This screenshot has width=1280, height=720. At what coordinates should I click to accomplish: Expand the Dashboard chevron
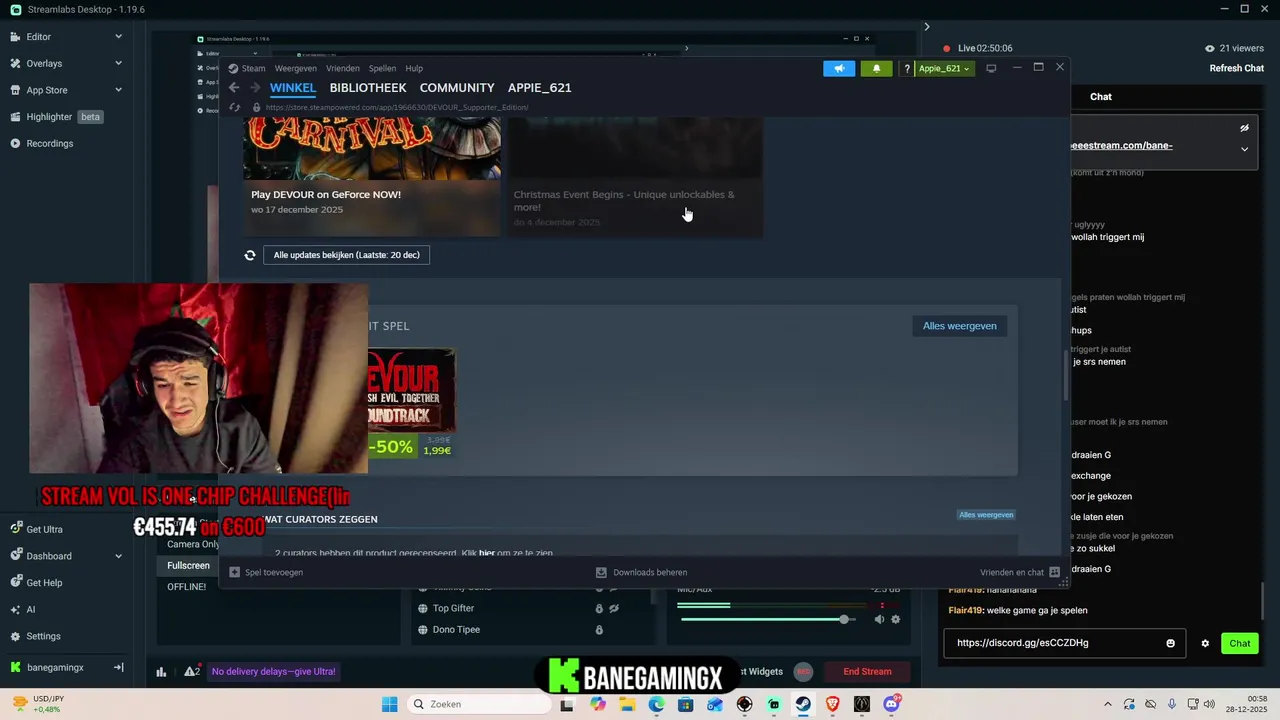118,556
